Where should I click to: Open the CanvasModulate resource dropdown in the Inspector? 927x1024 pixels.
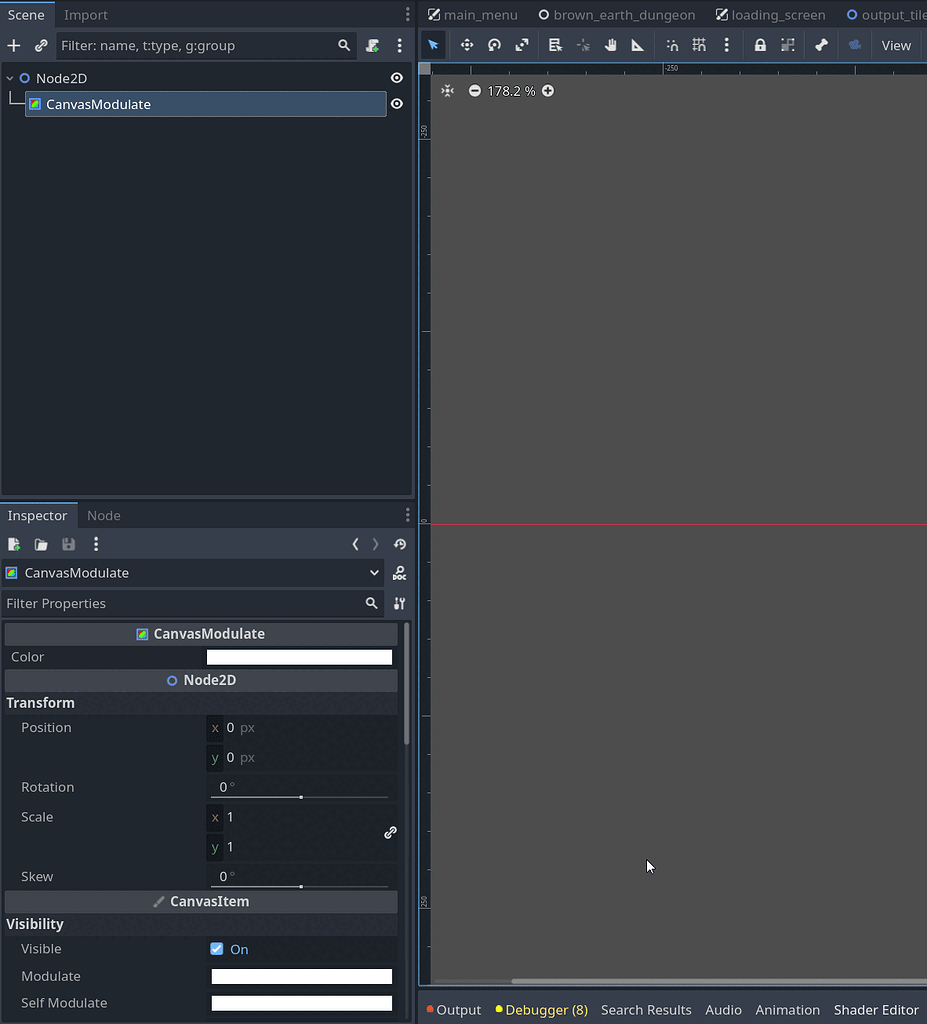pos(374,573)
